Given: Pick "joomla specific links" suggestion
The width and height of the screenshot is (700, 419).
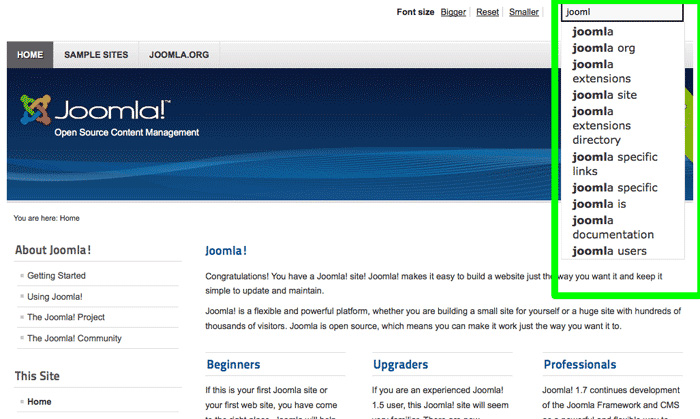Looking at the screenshot, I should point(615,164).
